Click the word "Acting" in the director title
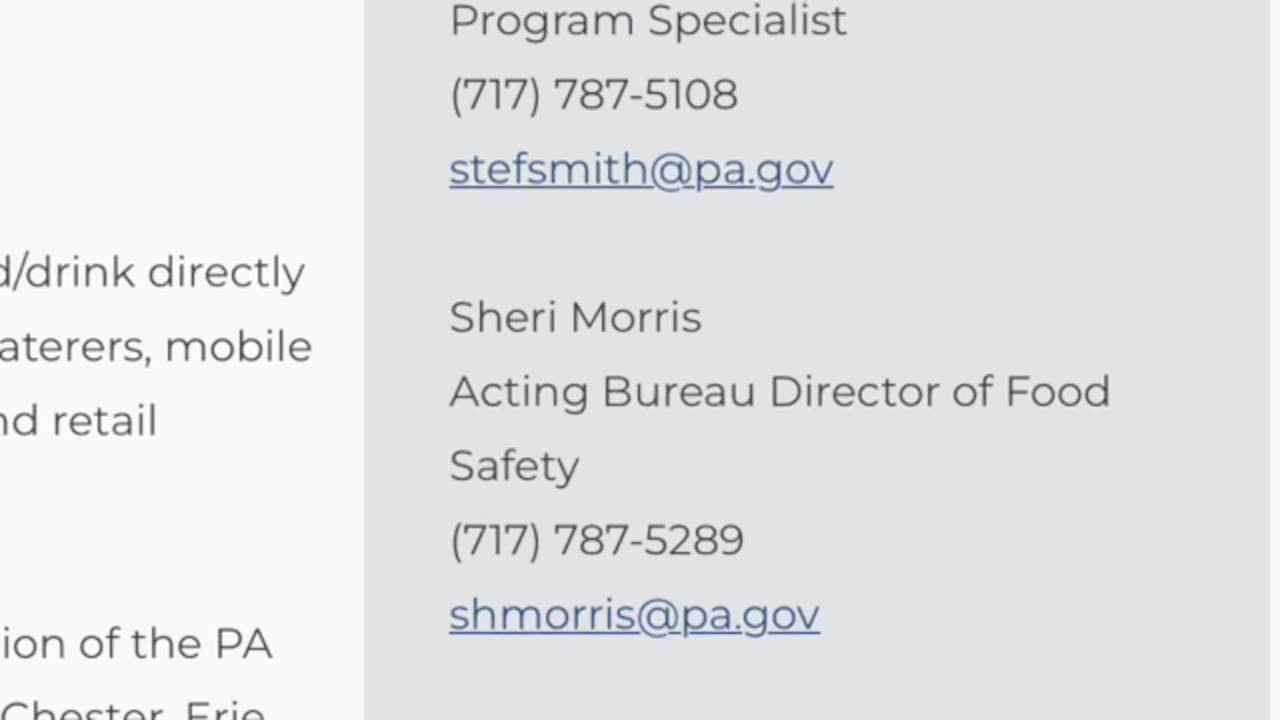The image size is (1280, 720). 519,393
